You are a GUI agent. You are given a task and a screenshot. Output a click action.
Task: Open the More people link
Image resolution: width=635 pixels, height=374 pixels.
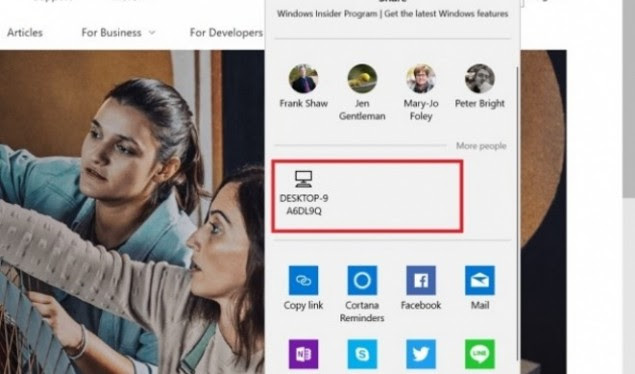click(x=481, y=146)
